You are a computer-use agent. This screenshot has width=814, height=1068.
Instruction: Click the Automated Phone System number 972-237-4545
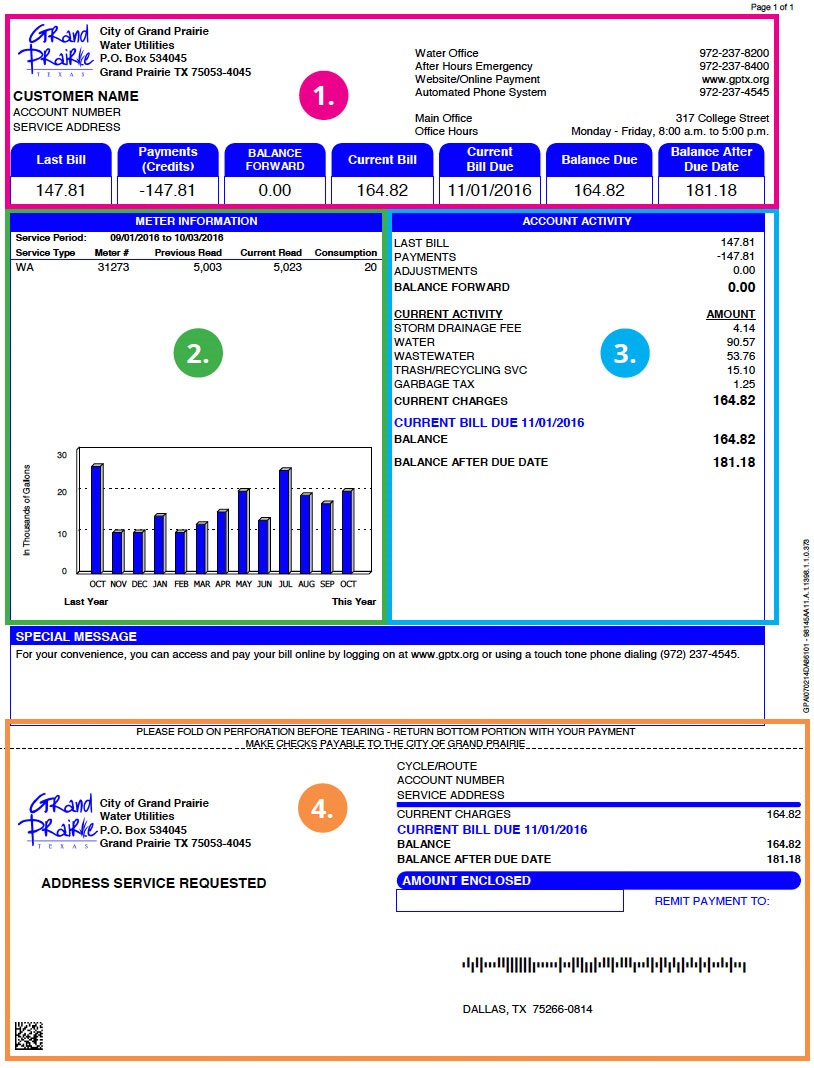pos(734,92)
